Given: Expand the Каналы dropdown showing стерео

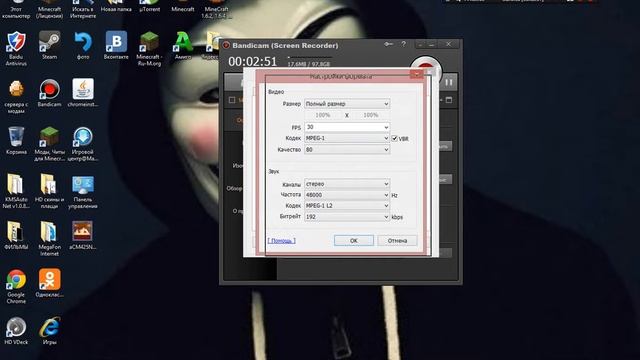Looking at the screenshot, I should coord(347,184).
